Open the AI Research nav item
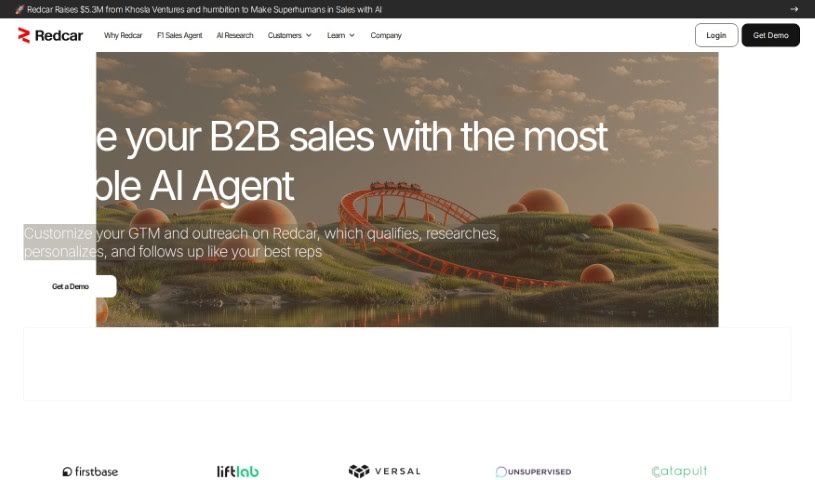Viewport: 815px width, 480px height. pyautogui.click(x=234, y=35)
